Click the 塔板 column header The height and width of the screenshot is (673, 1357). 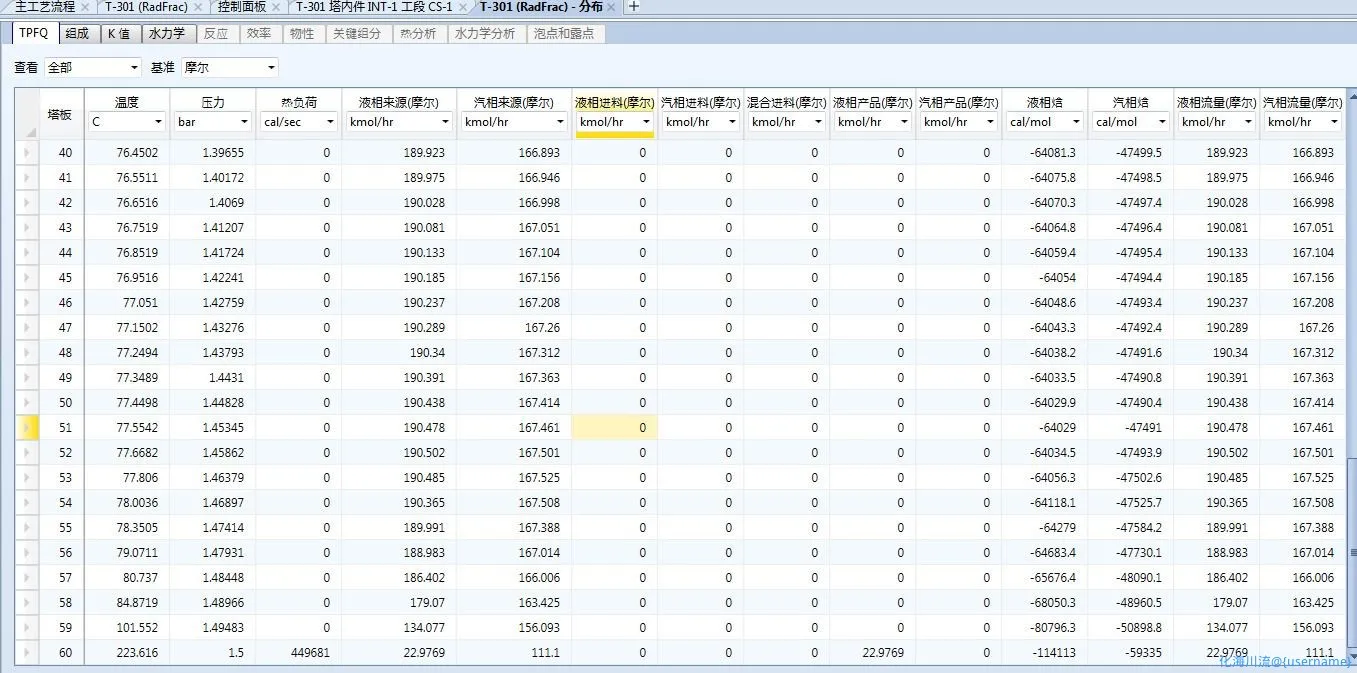(60, 114)
